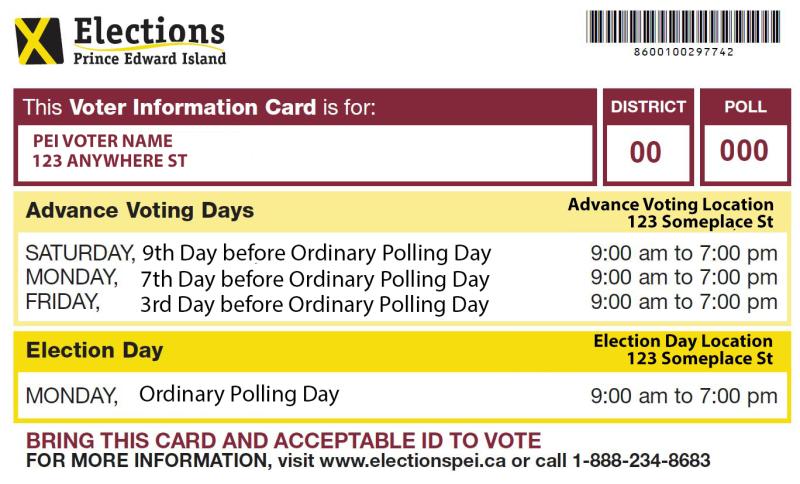
Task: Click the Advance Voting Days heading
Action: point(140,210)
